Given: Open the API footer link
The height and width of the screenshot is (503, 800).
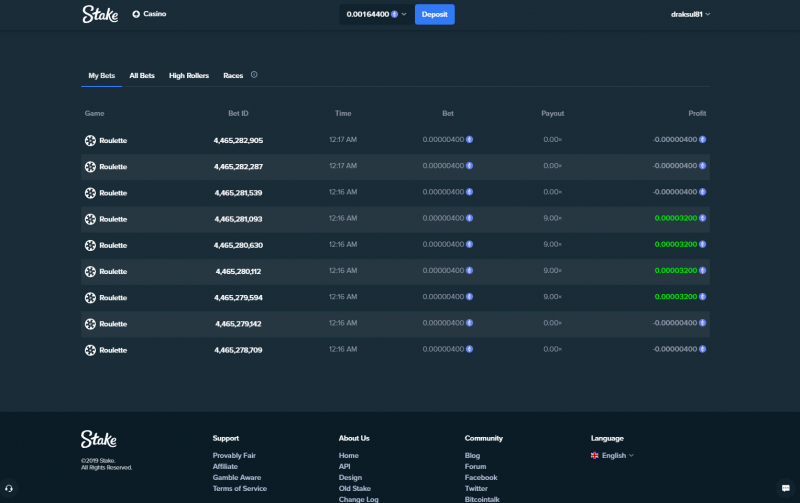Looking at the screenshot, I should (344, 466).
